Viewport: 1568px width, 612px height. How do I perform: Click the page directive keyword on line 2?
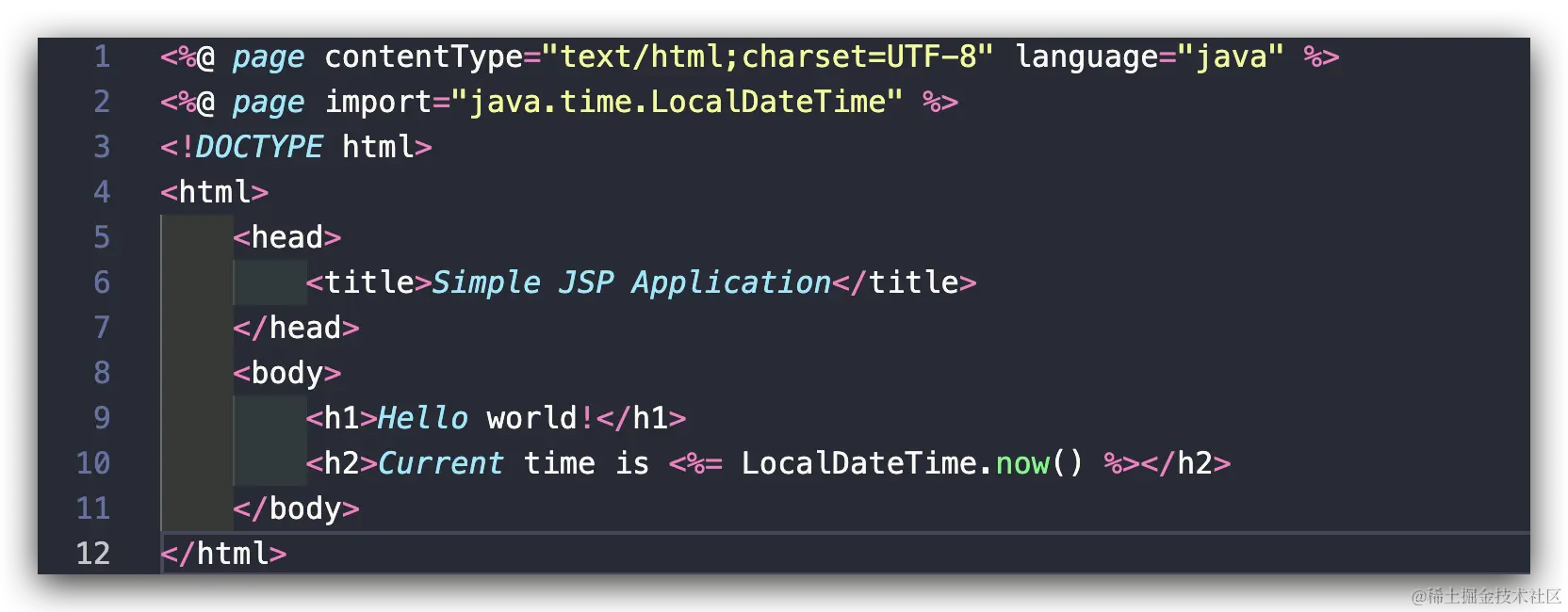tap(269, 104)
